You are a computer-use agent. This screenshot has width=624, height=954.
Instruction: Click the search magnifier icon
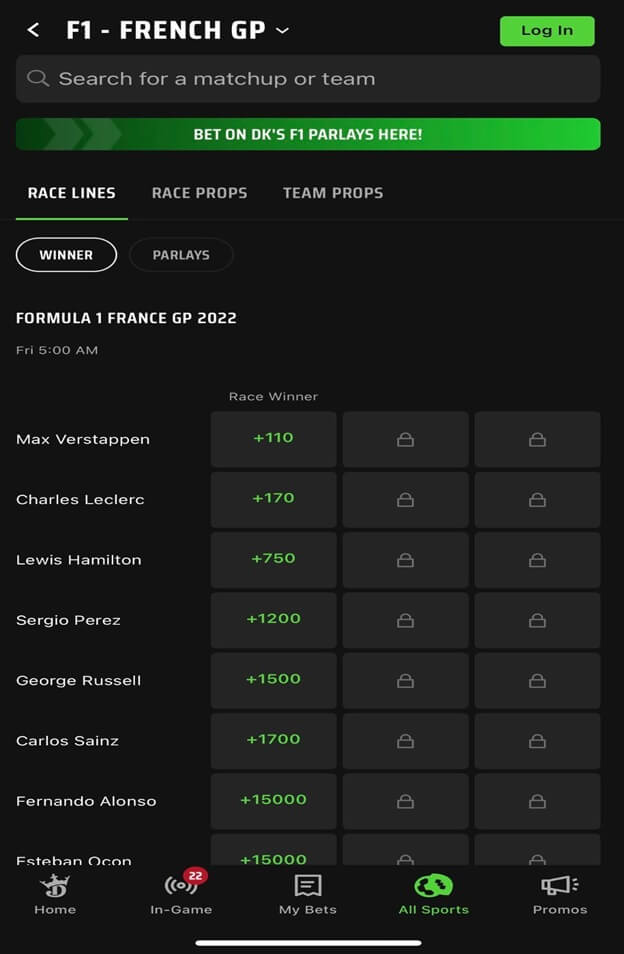38,78
